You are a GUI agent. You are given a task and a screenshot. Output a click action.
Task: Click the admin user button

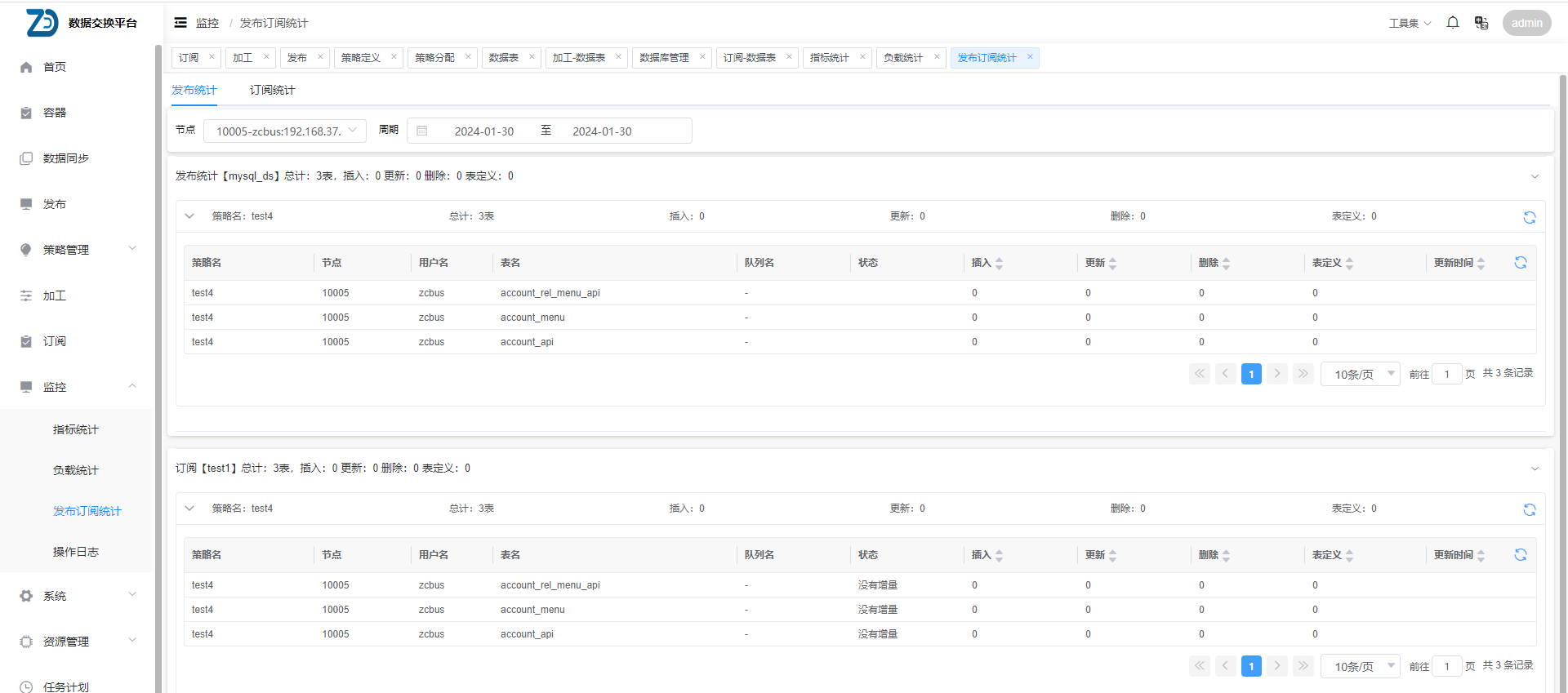point(1526,23)
